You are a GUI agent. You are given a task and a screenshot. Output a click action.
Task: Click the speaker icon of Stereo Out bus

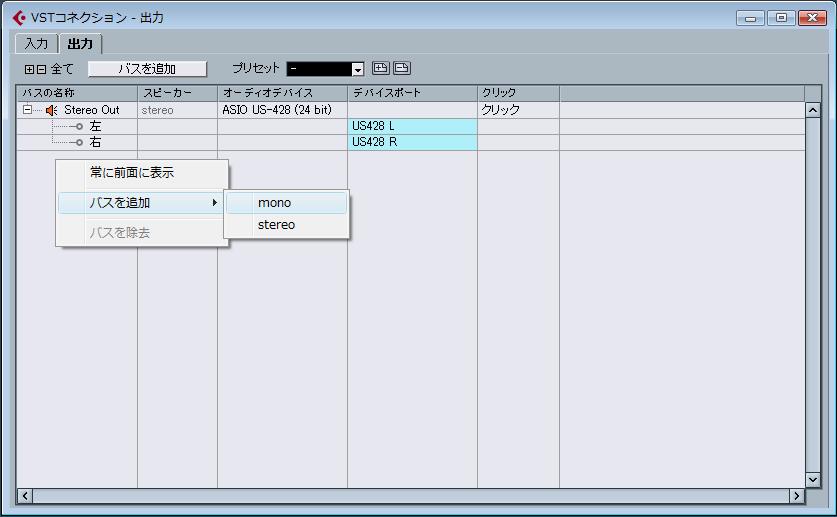[51, 110]
